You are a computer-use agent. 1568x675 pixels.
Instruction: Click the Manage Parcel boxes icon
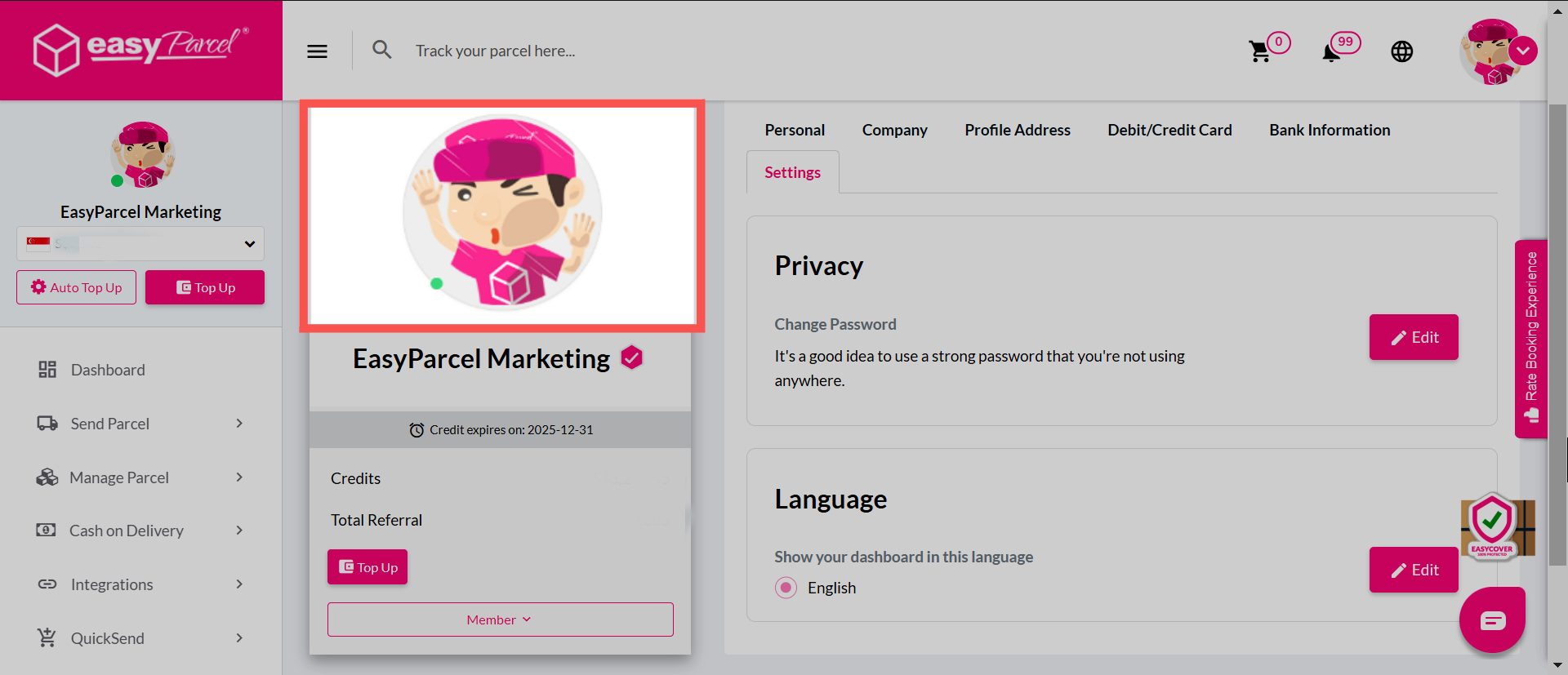point(47,477)
